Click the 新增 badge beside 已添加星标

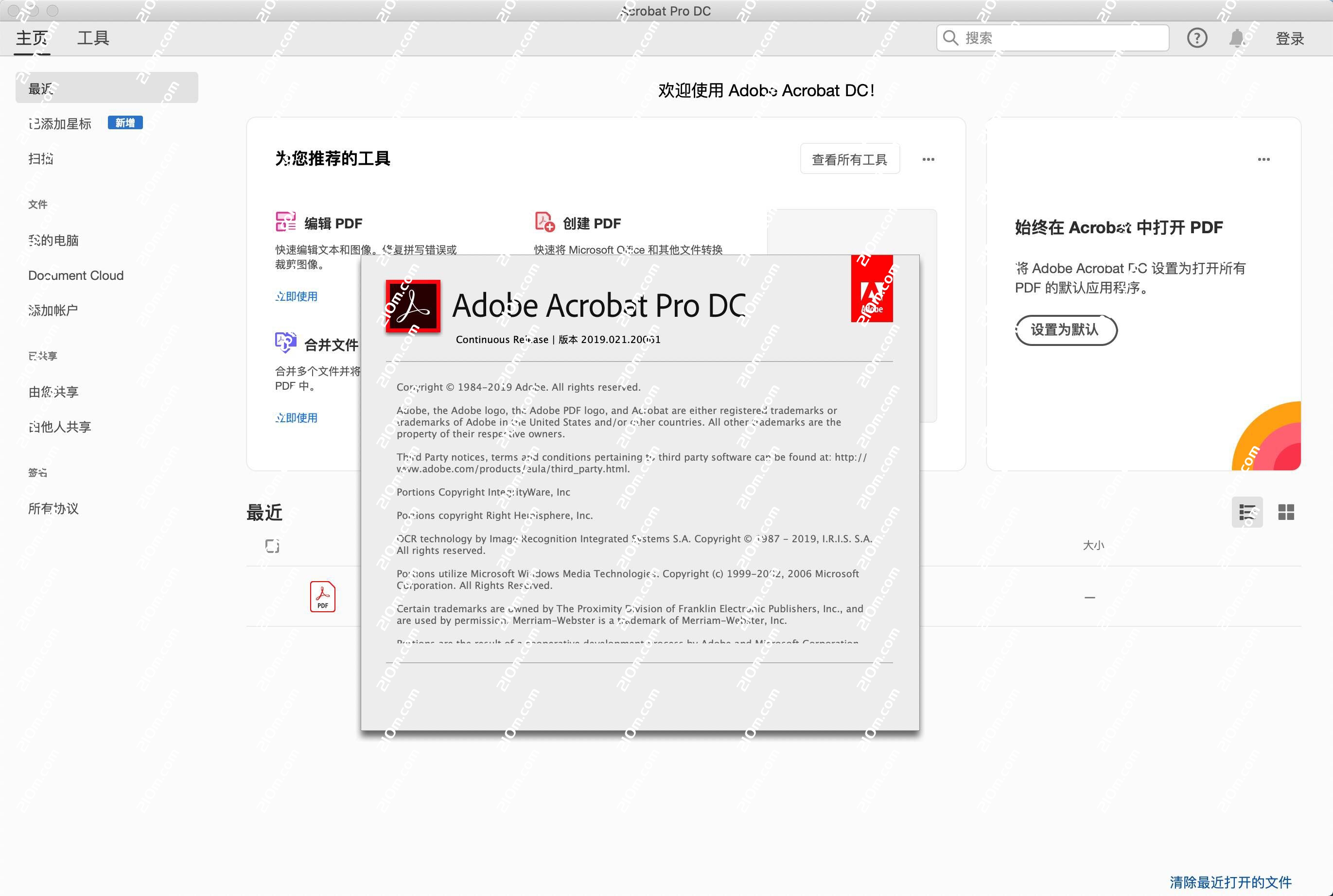(125, 123)
